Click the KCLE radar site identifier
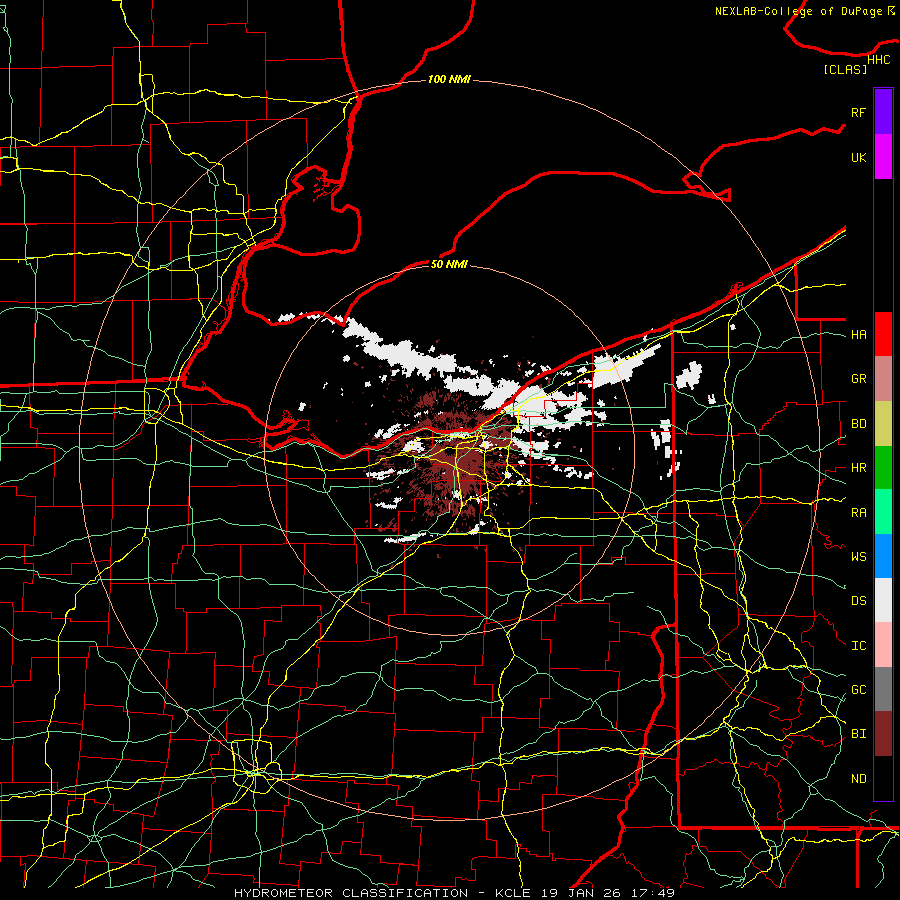This screenshot has width=900, height=900. [513, 893]
